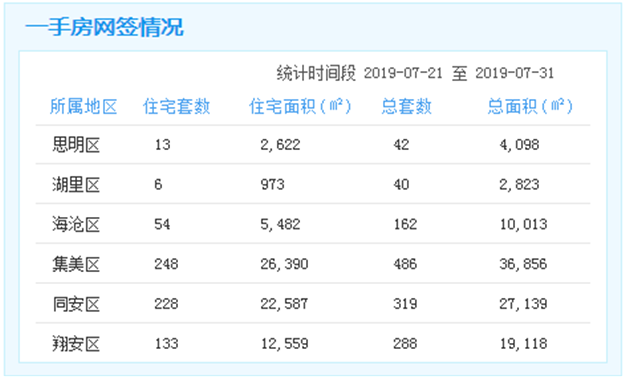
Task: Click 同安区 住宅套数 value 228
Action: click(166, 304)
